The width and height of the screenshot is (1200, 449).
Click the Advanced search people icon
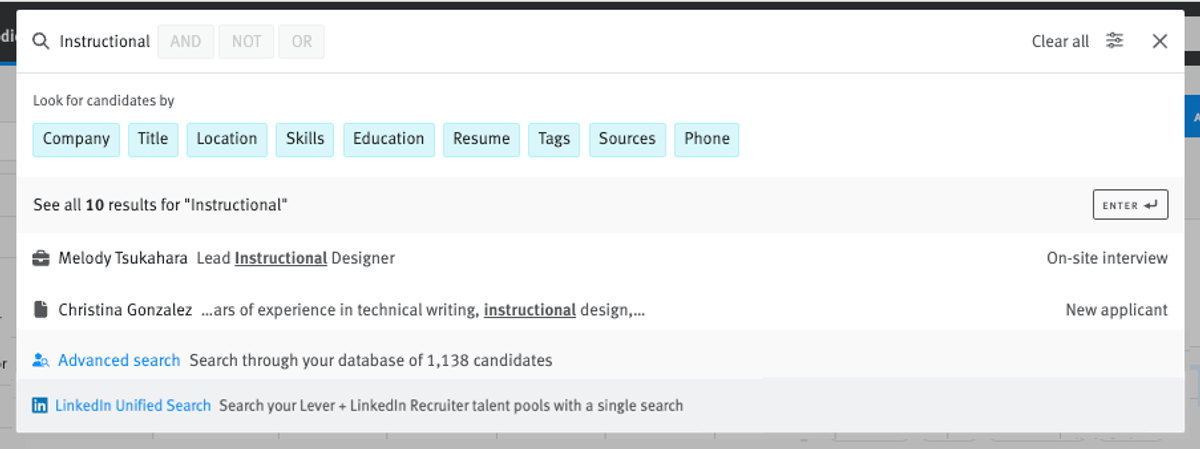[41, 360]
